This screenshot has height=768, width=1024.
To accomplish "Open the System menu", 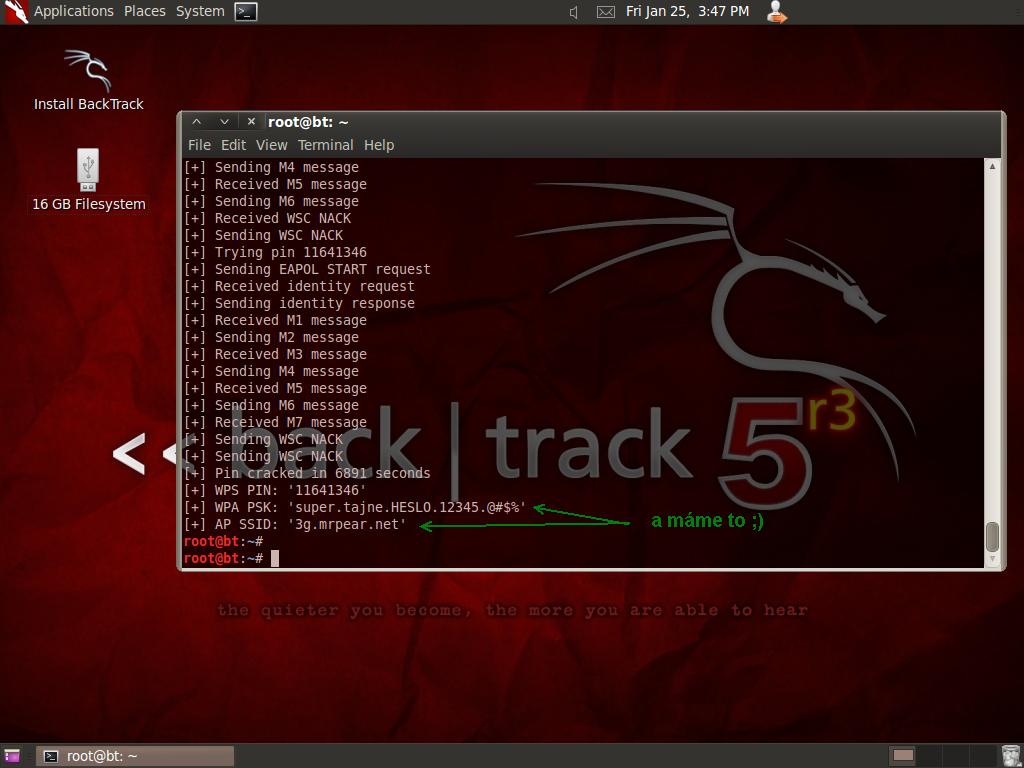I will coord(200,11).
